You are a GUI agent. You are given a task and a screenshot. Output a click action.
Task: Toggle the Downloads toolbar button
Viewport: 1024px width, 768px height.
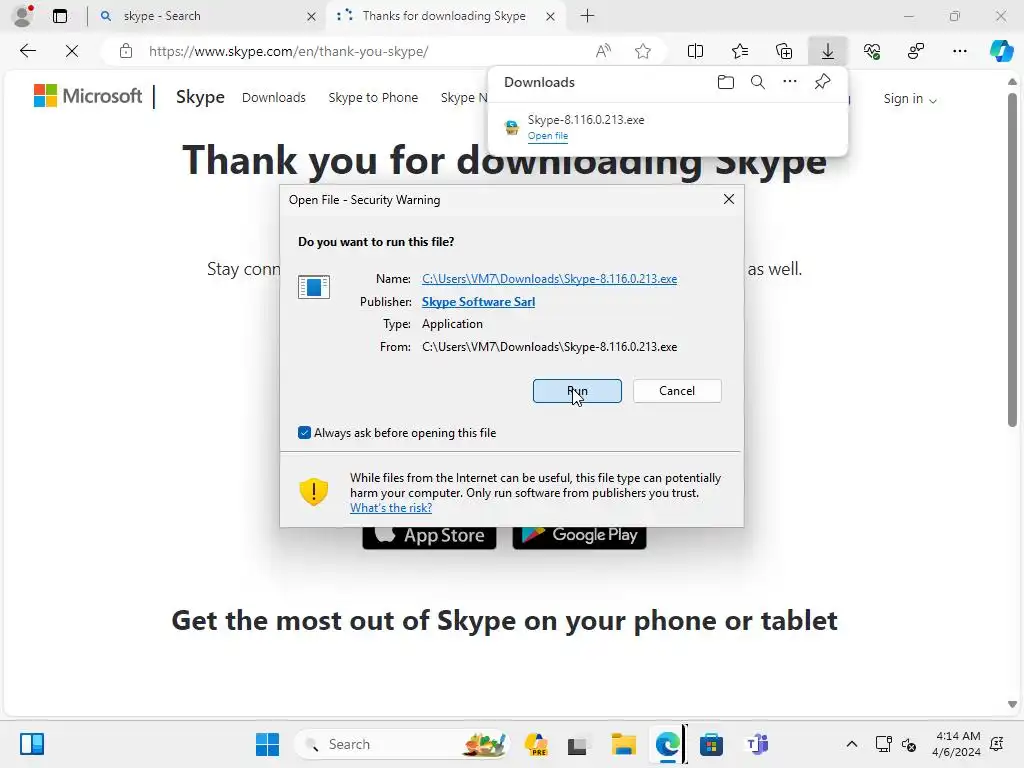827,51
